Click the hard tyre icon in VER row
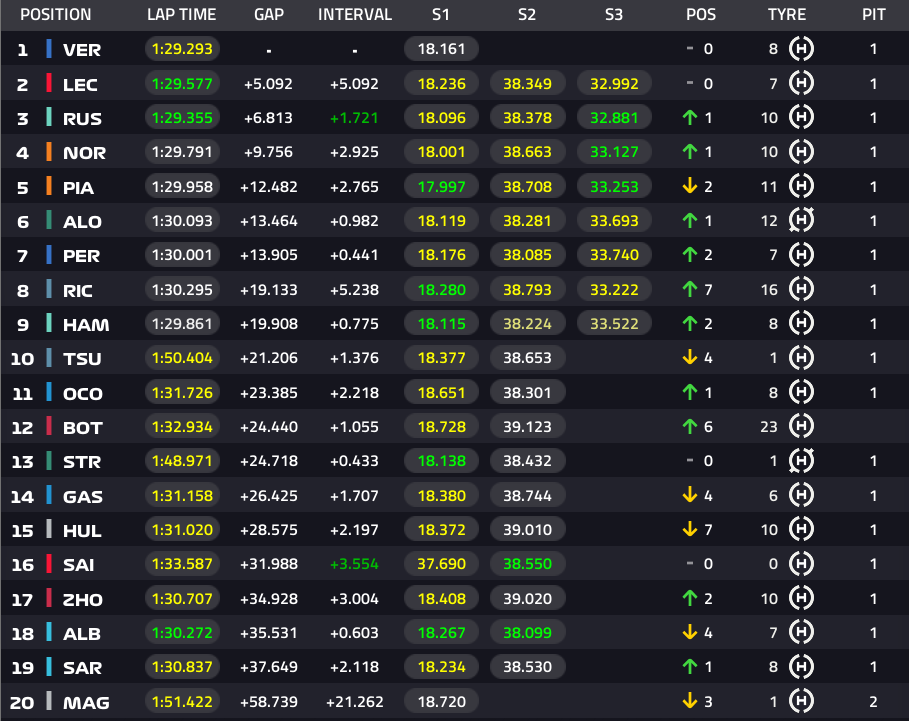Viewport: 909px width, 721px height. click(801, 49)
